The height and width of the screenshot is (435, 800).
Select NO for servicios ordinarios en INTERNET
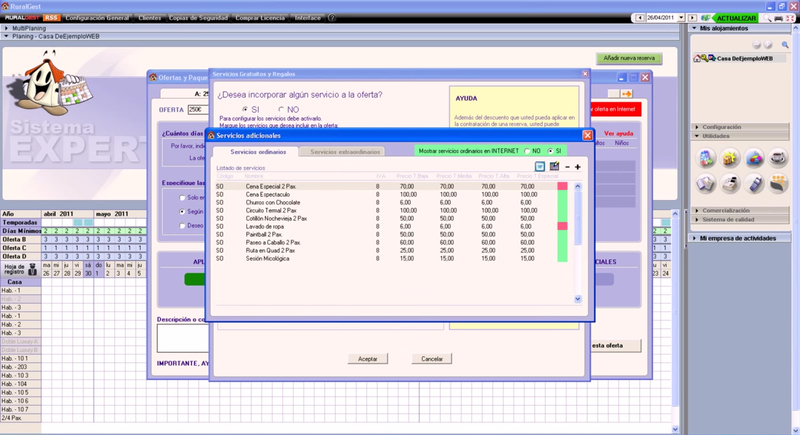527,150
